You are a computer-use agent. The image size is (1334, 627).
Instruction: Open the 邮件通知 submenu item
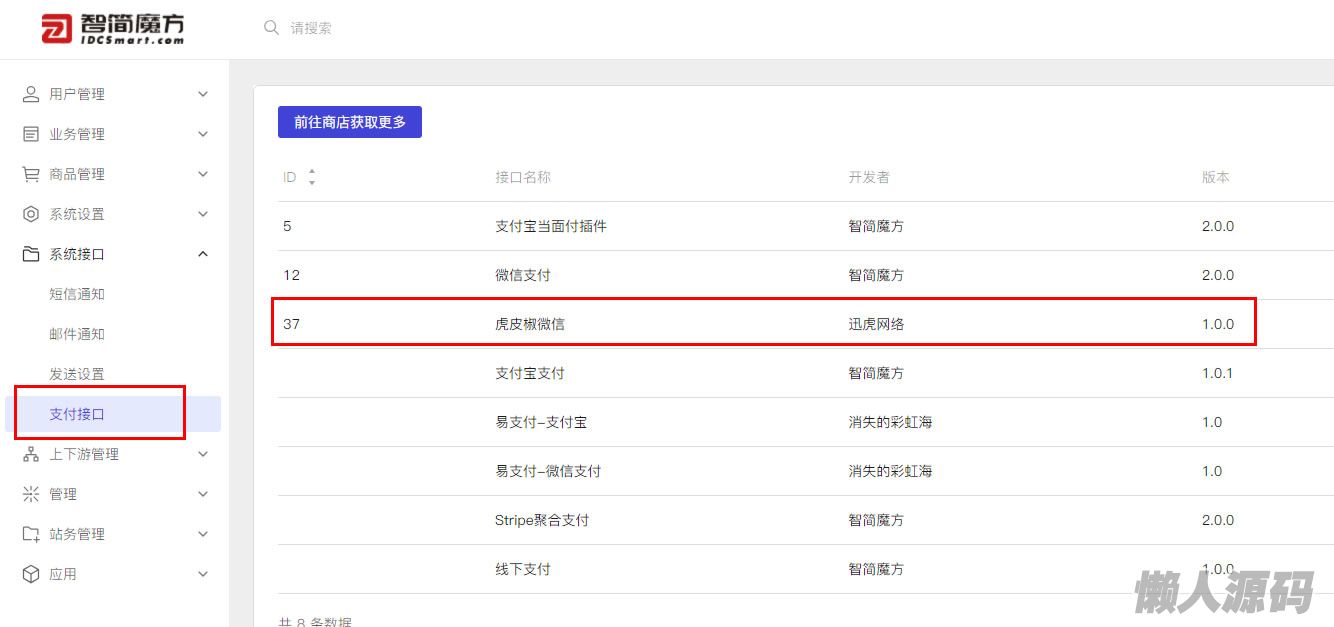[x=77, y=334]
